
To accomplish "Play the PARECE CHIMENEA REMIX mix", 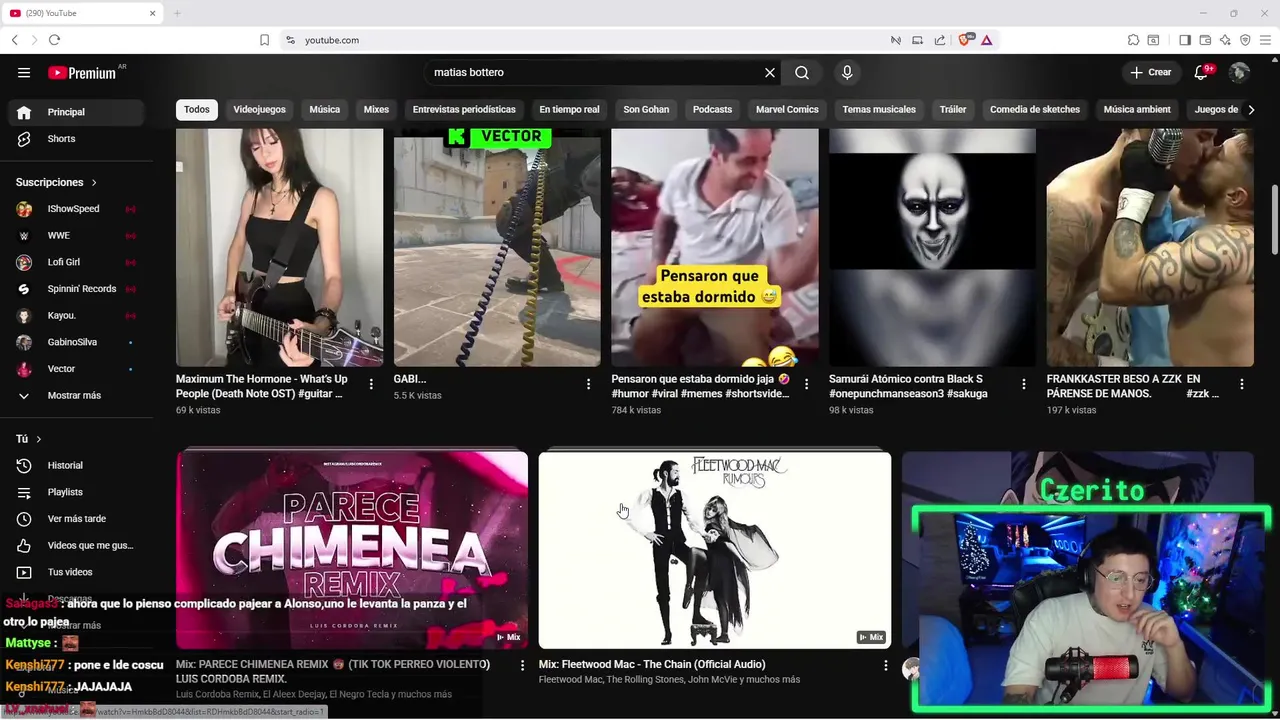I will pyautogui.click(x=352, y=550).
